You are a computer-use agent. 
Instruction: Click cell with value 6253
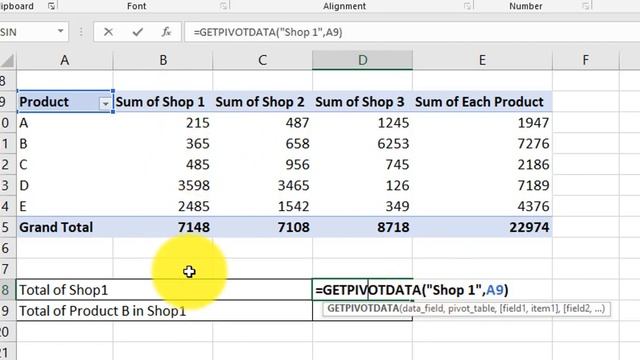tap(362, 144)
